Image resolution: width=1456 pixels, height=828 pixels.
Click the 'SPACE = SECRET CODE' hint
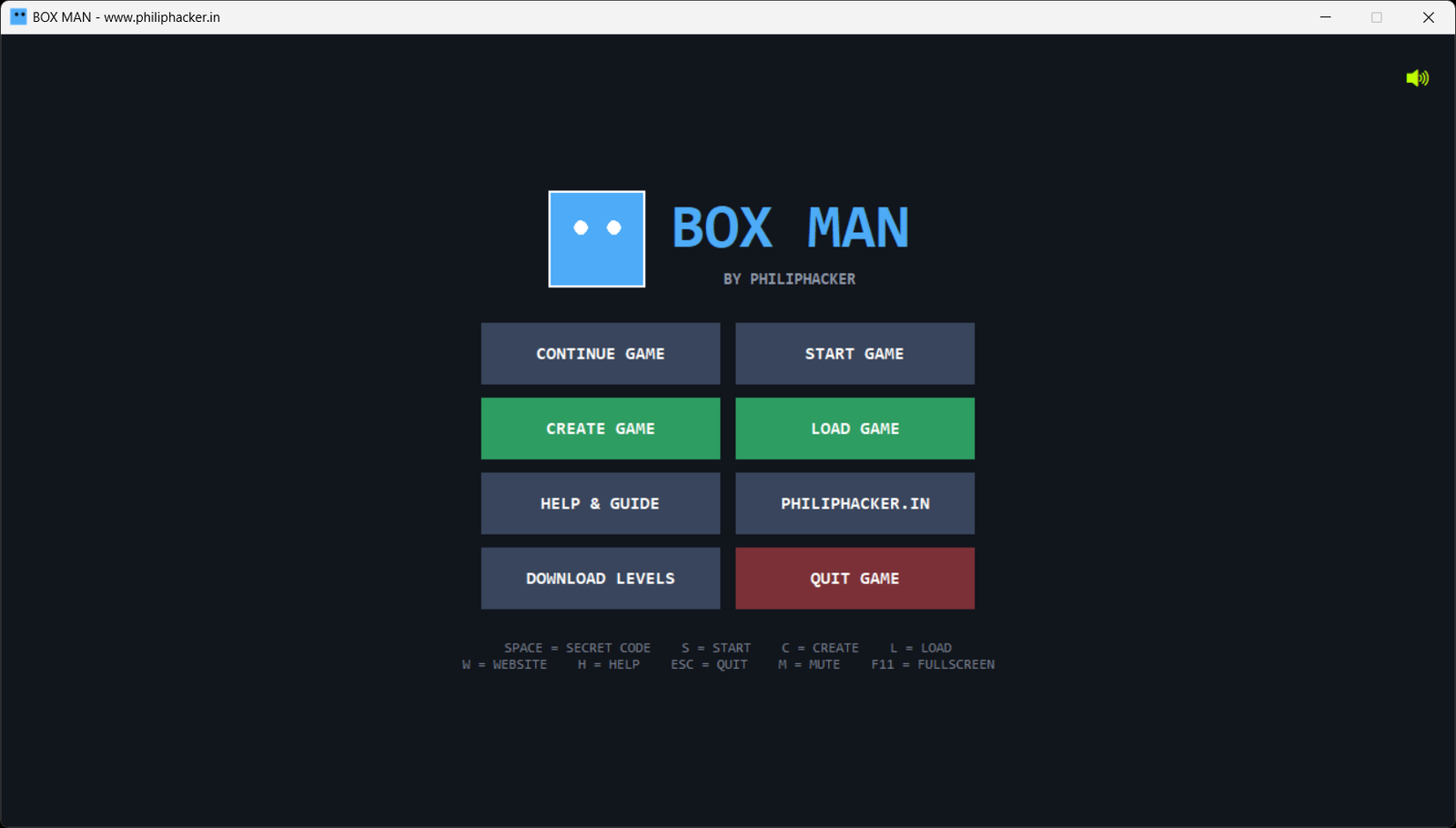coord(577,648)
